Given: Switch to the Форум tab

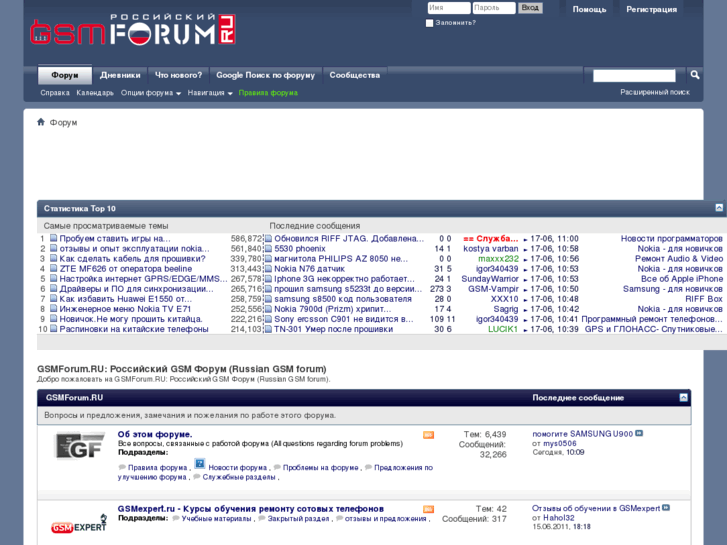Looking at the screenshot, I should click(x=65, y=75).
